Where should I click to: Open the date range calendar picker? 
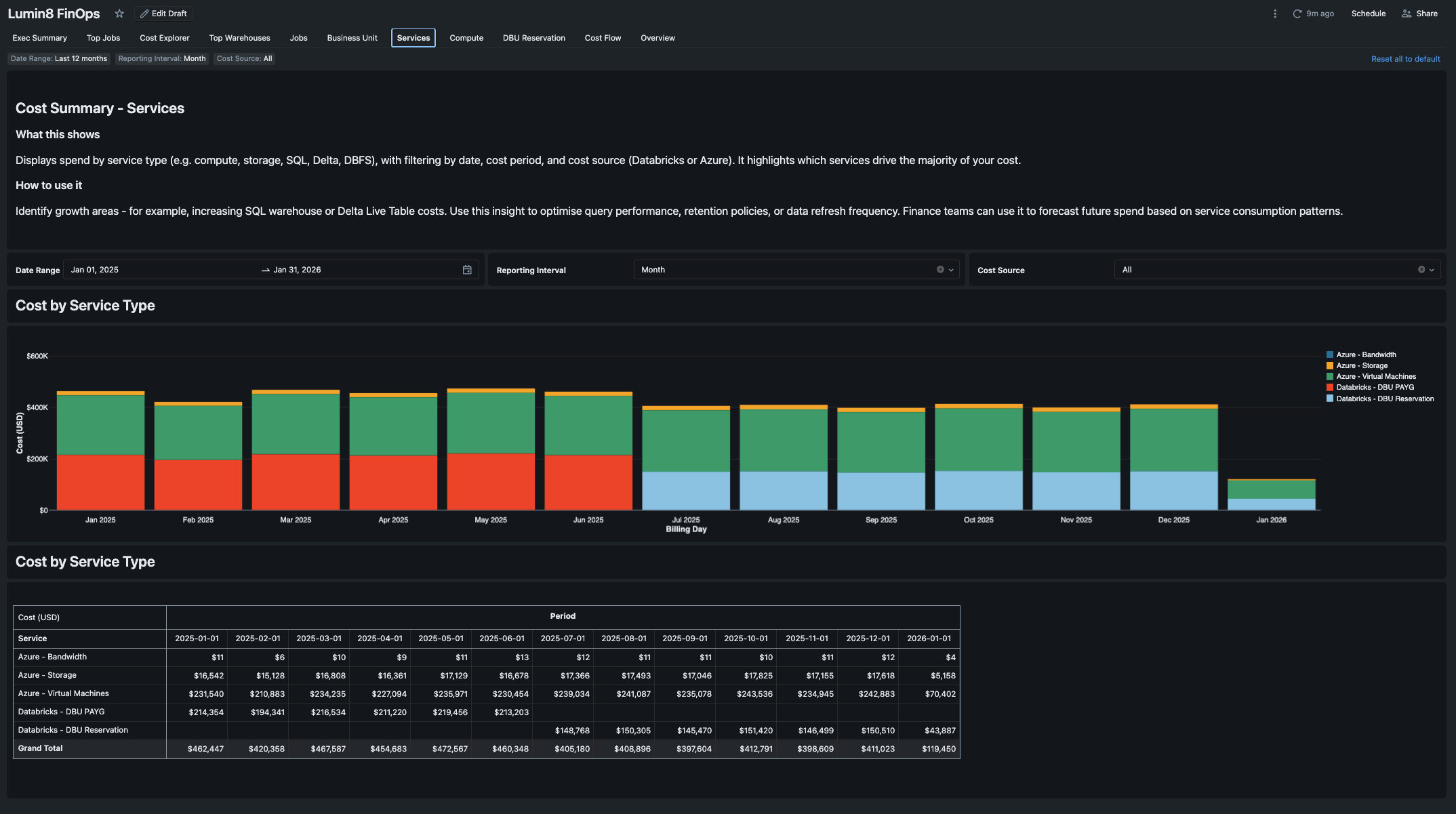tap(467, 270)
